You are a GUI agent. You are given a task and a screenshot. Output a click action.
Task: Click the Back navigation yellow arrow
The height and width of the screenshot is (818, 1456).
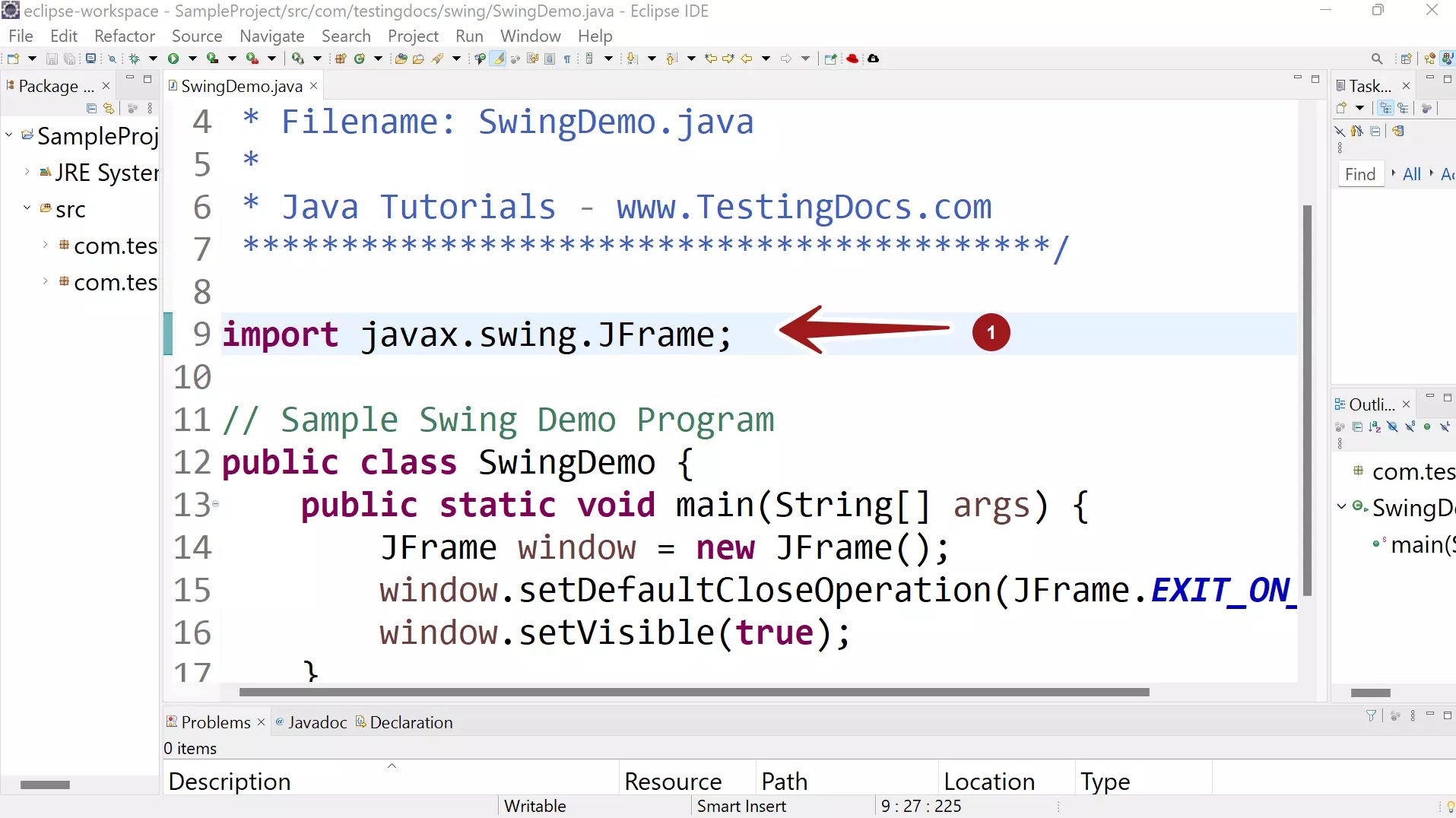[x=747, y=59]
